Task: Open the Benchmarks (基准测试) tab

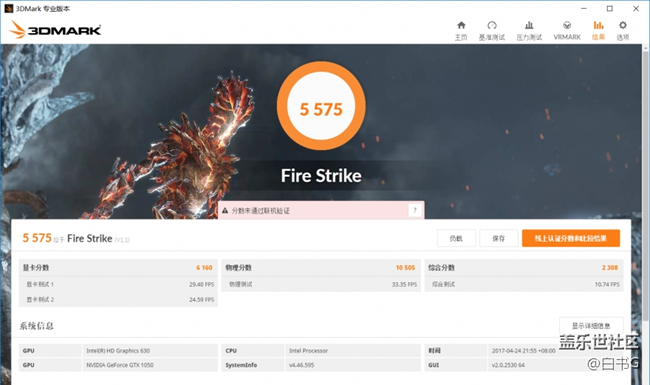Action: pos(492,31)
